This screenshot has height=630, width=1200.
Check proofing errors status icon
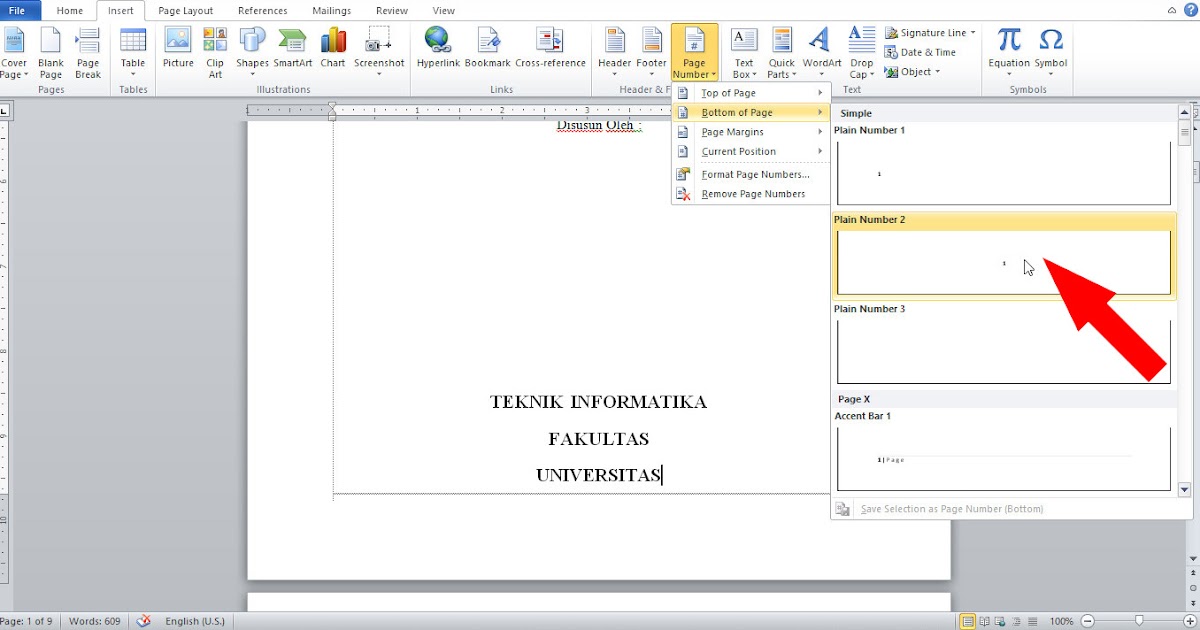tap(143, 620)
